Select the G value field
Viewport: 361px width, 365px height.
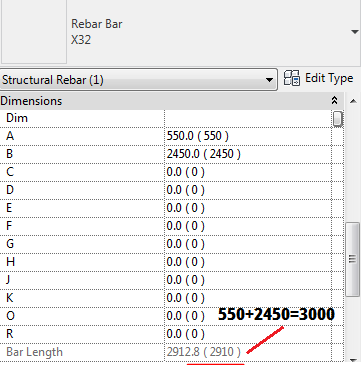[x=248, y=244]
